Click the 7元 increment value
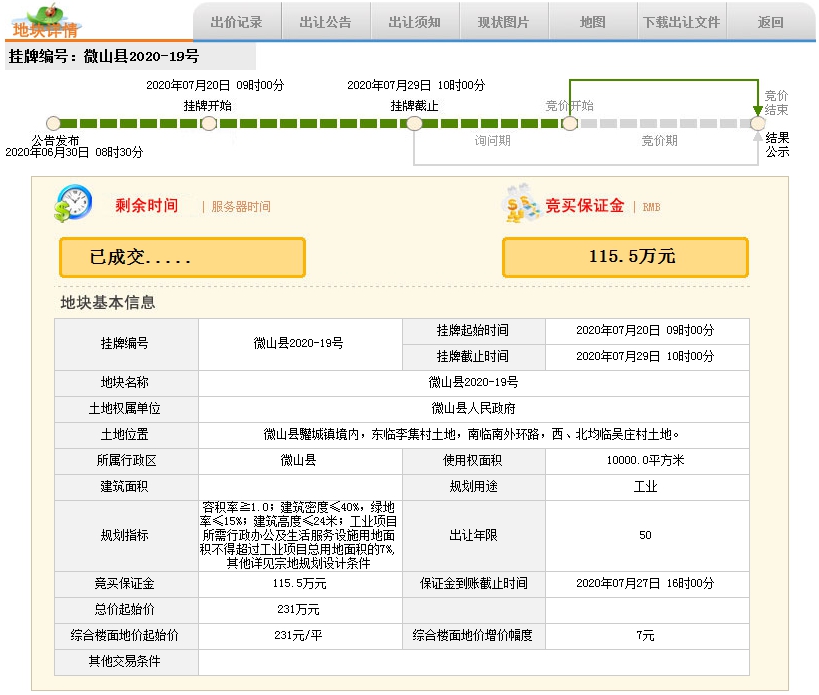 646,635
